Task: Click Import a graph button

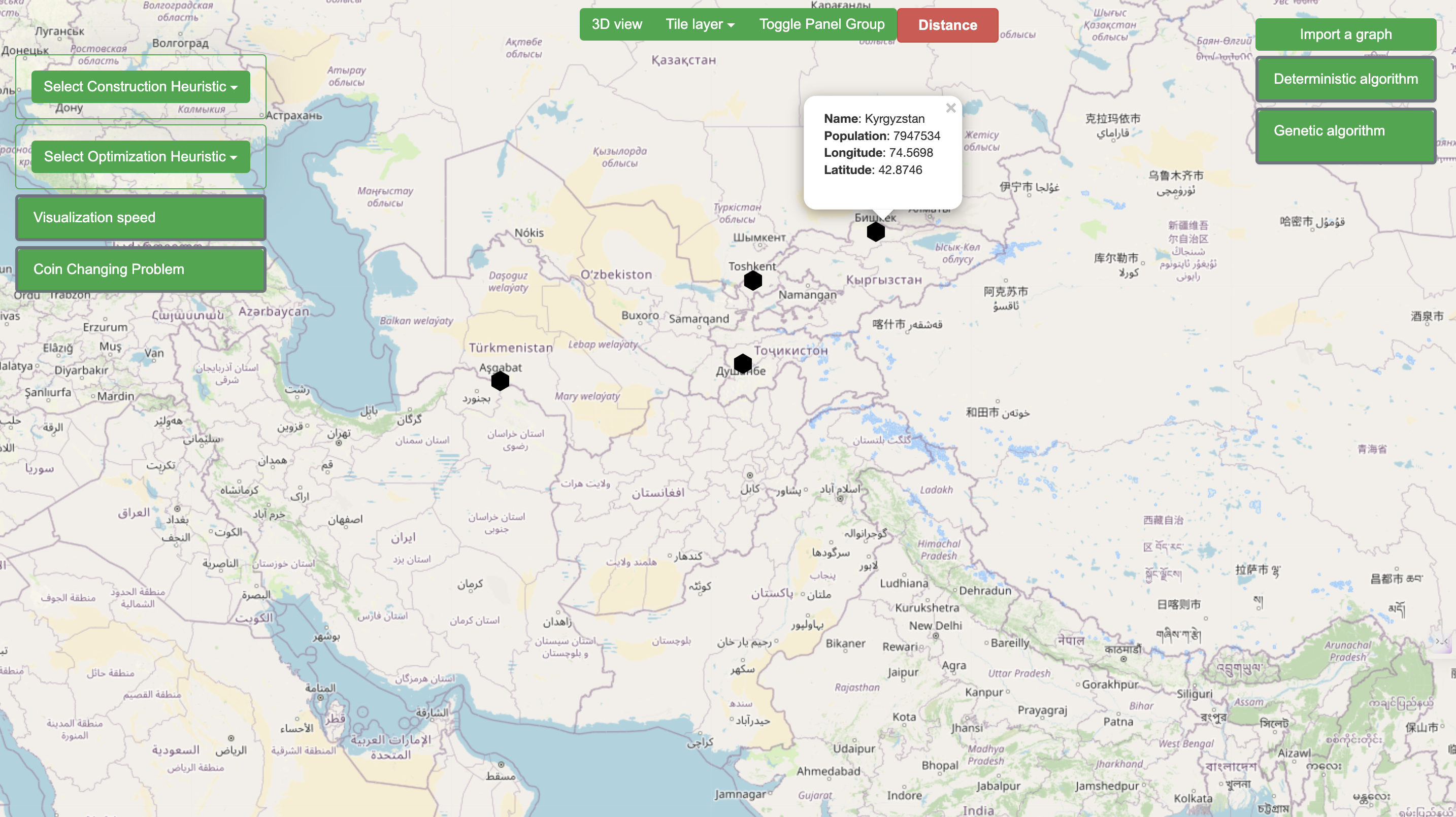Action: tap(1345, 35)
